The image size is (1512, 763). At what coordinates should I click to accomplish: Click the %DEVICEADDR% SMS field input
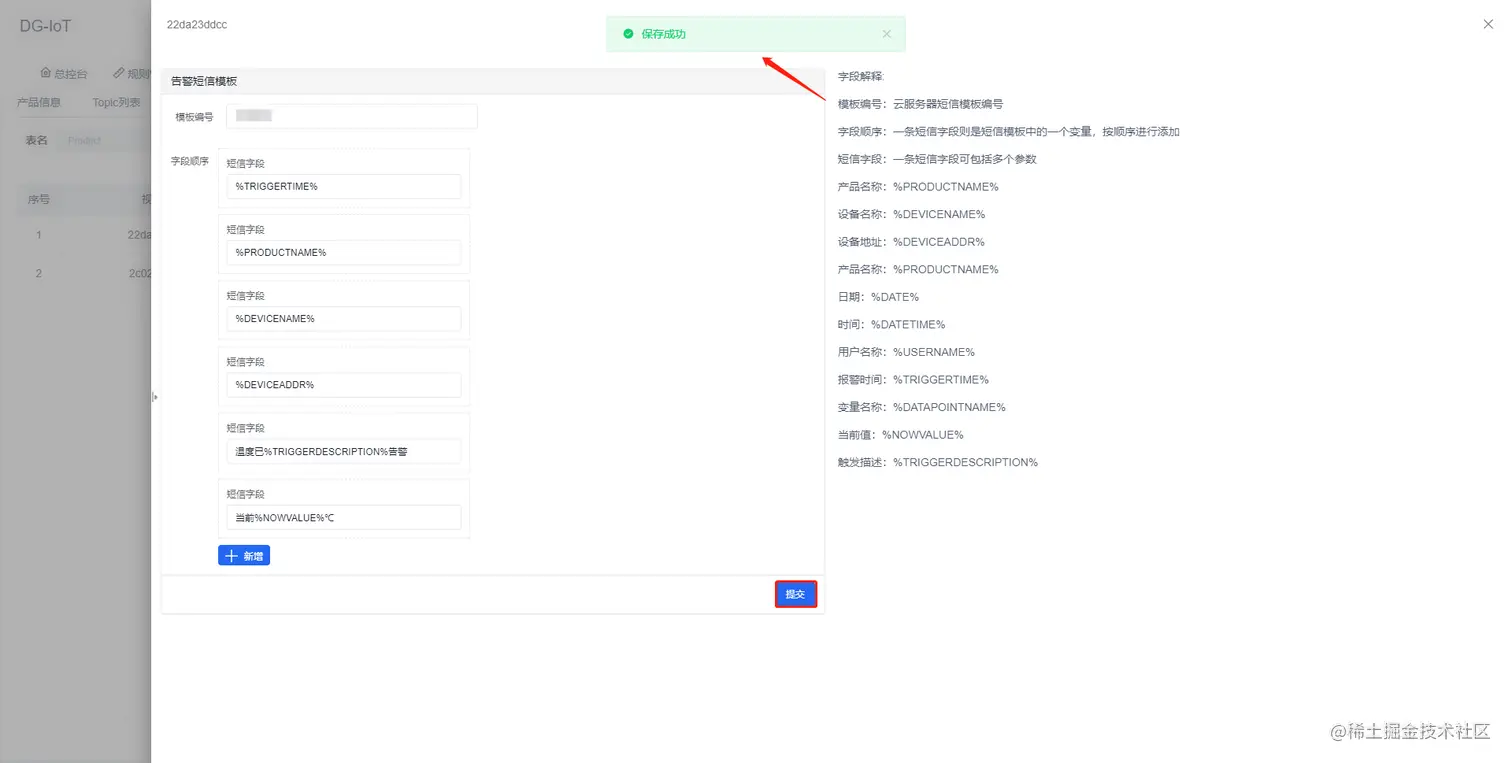[344, 385]
